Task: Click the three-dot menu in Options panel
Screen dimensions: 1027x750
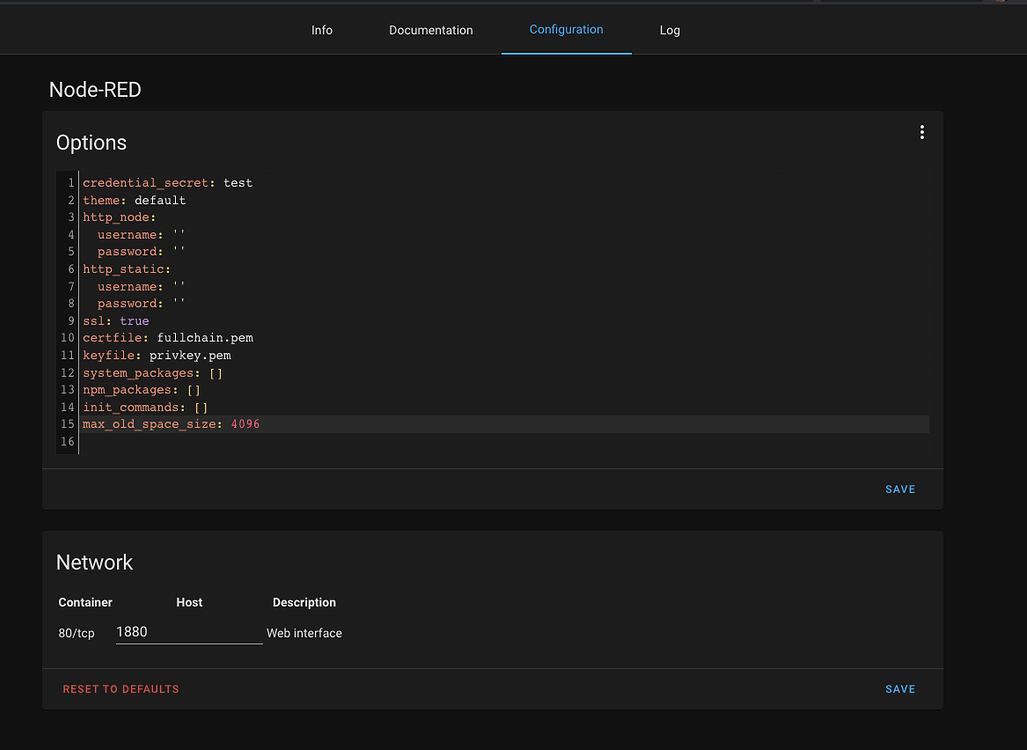Action: point(921,131)
